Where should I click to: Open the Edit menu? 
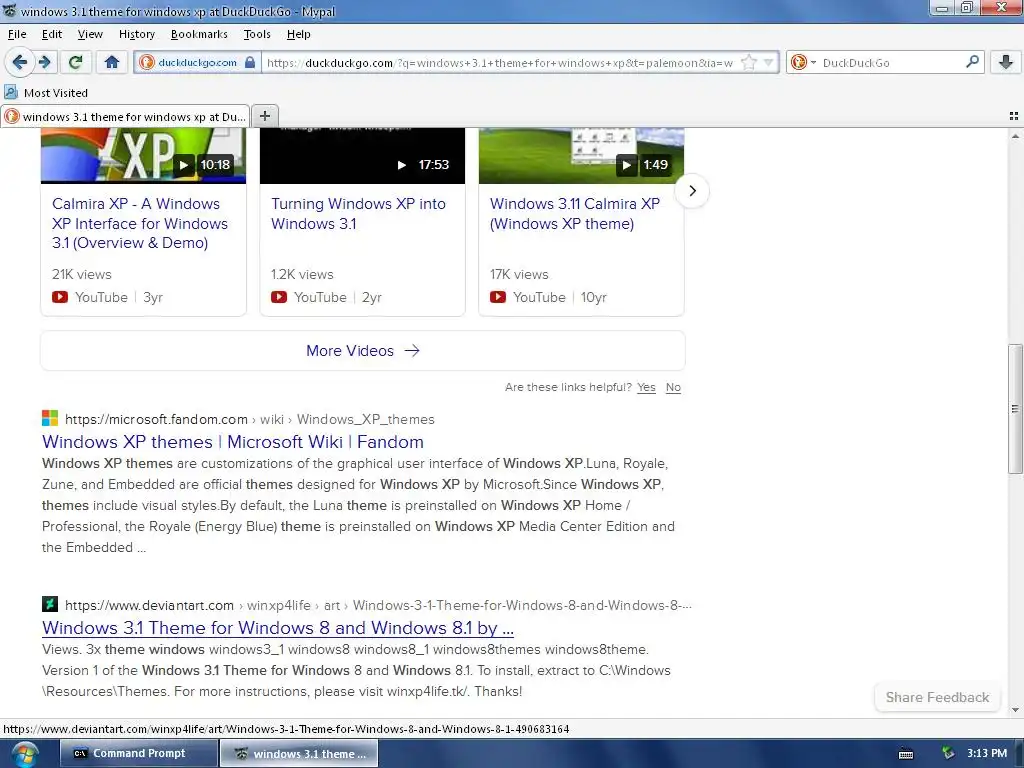(x=52, y=34)
